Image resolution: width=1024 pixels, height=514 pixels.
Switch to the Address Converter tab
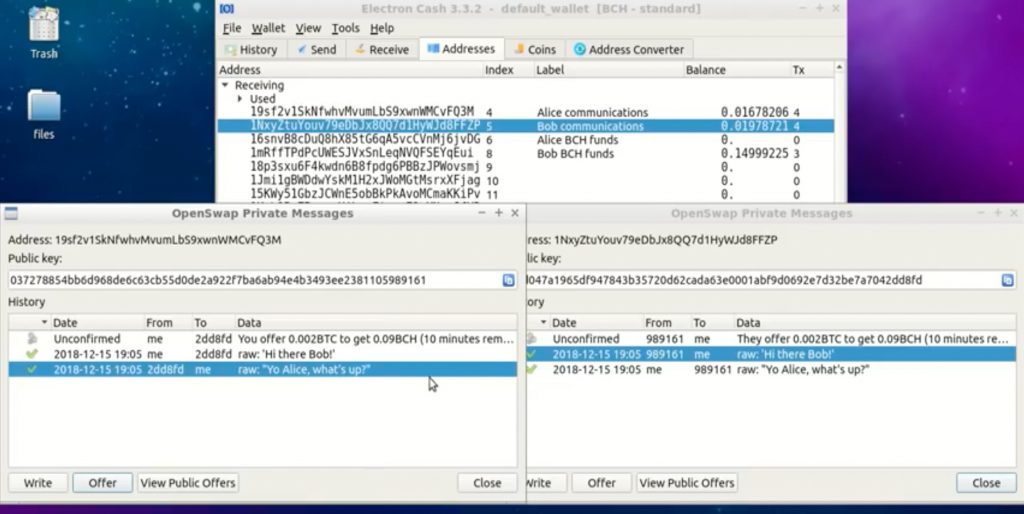tap(627, 49)
